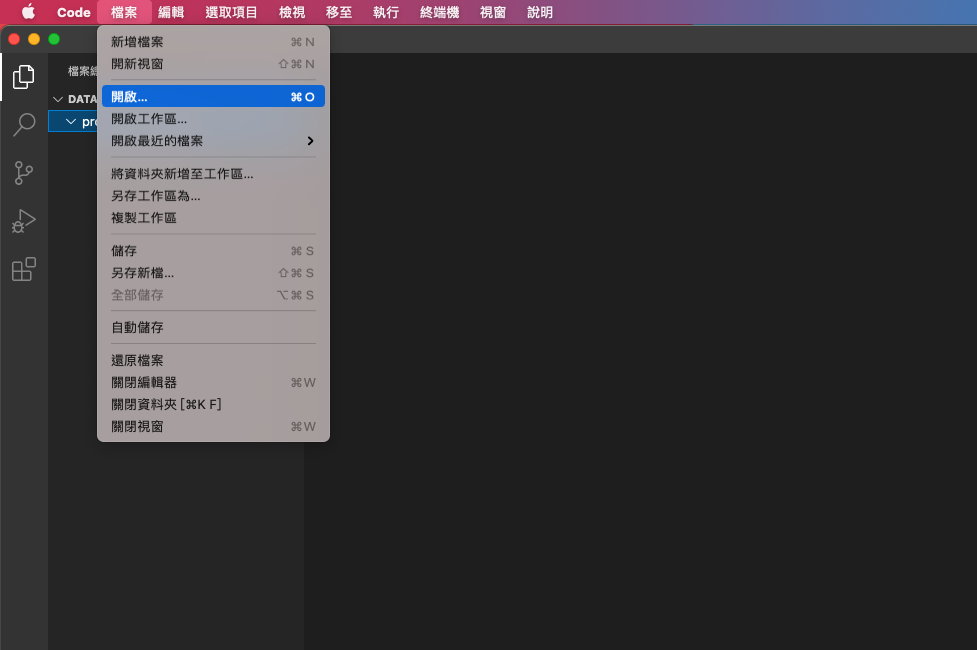Expand the 開啟最近的檔案 submenu

click(213, 141)
